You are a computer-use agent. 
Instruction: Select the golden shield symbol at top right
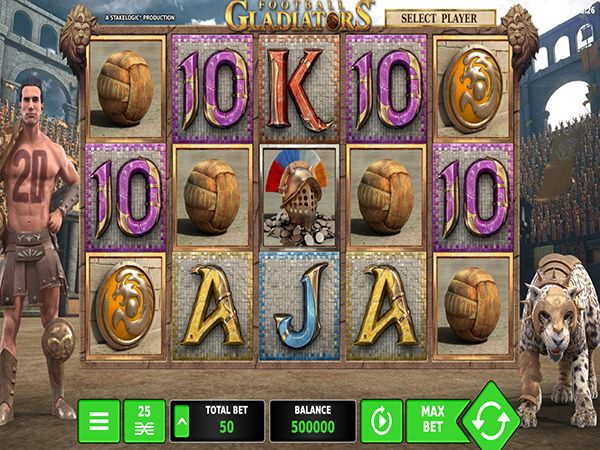point(473,89)
